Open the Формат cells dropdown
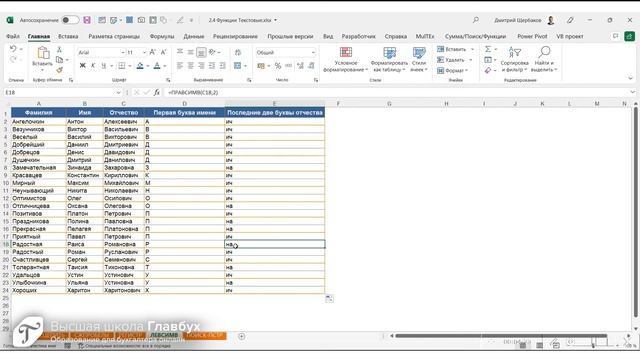Image resolution: width=640 pixels, height=360 pixels. [x=453, y=71]
